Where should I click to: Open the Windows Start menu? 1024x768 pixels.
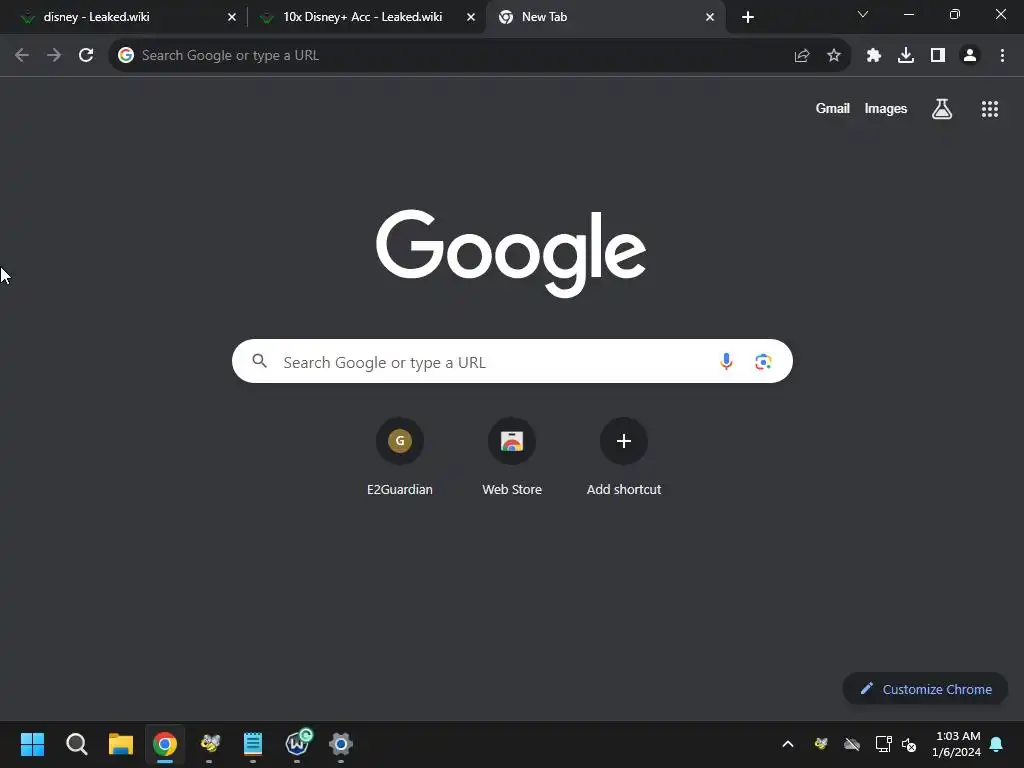33,744
